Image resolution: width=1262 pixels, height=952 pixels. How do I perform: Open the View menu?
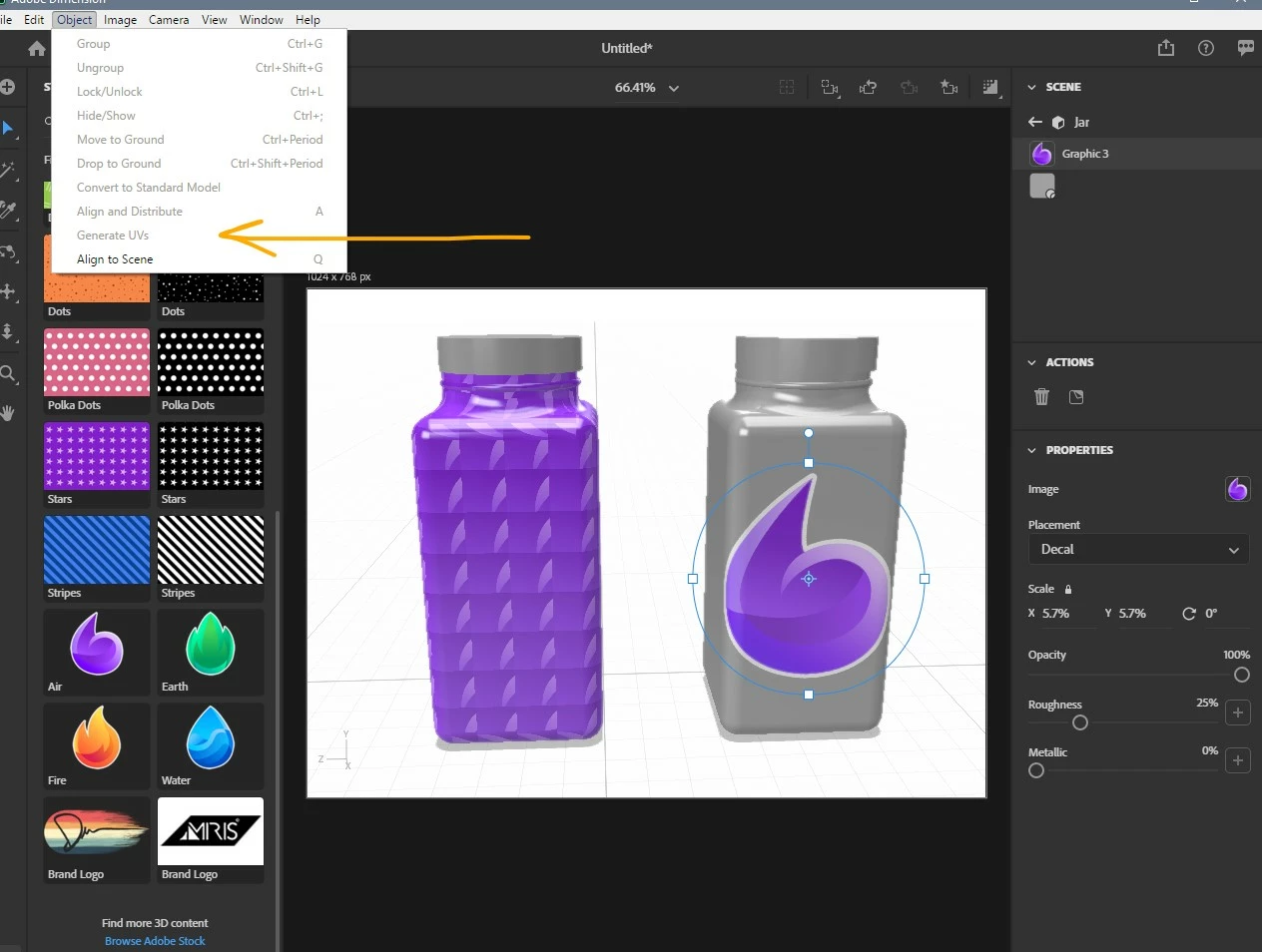214,19
